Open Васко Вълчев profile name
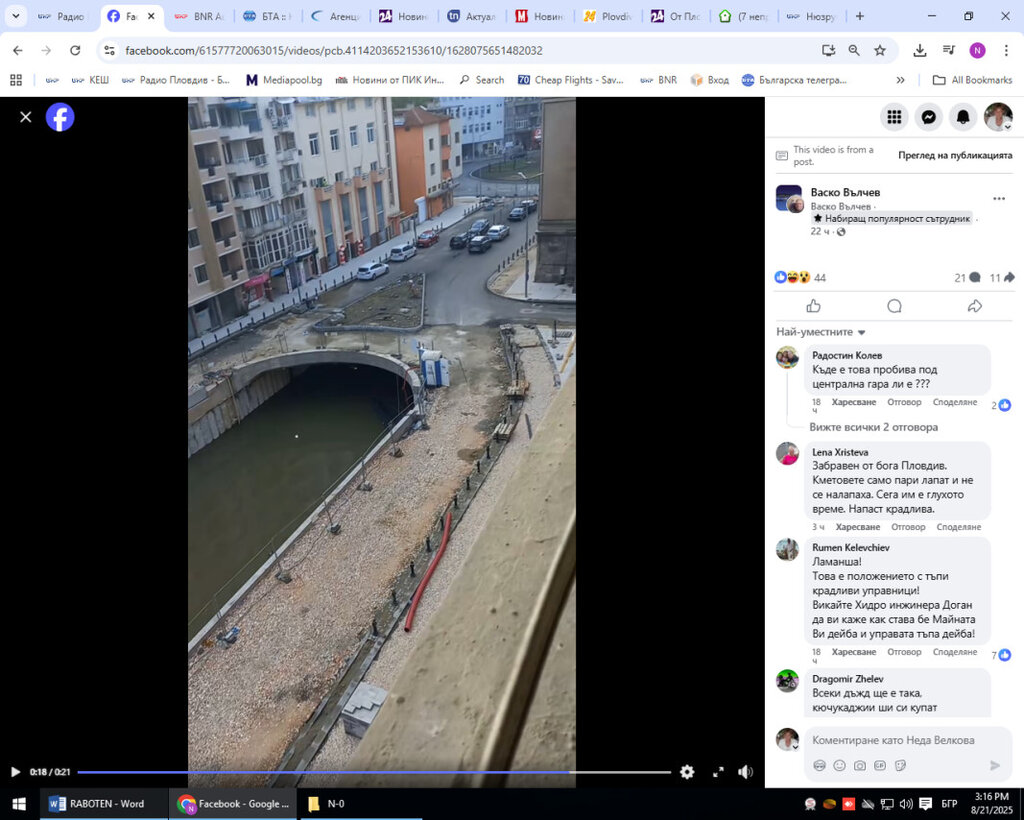 pyautogui.click(x=845, y=192)
